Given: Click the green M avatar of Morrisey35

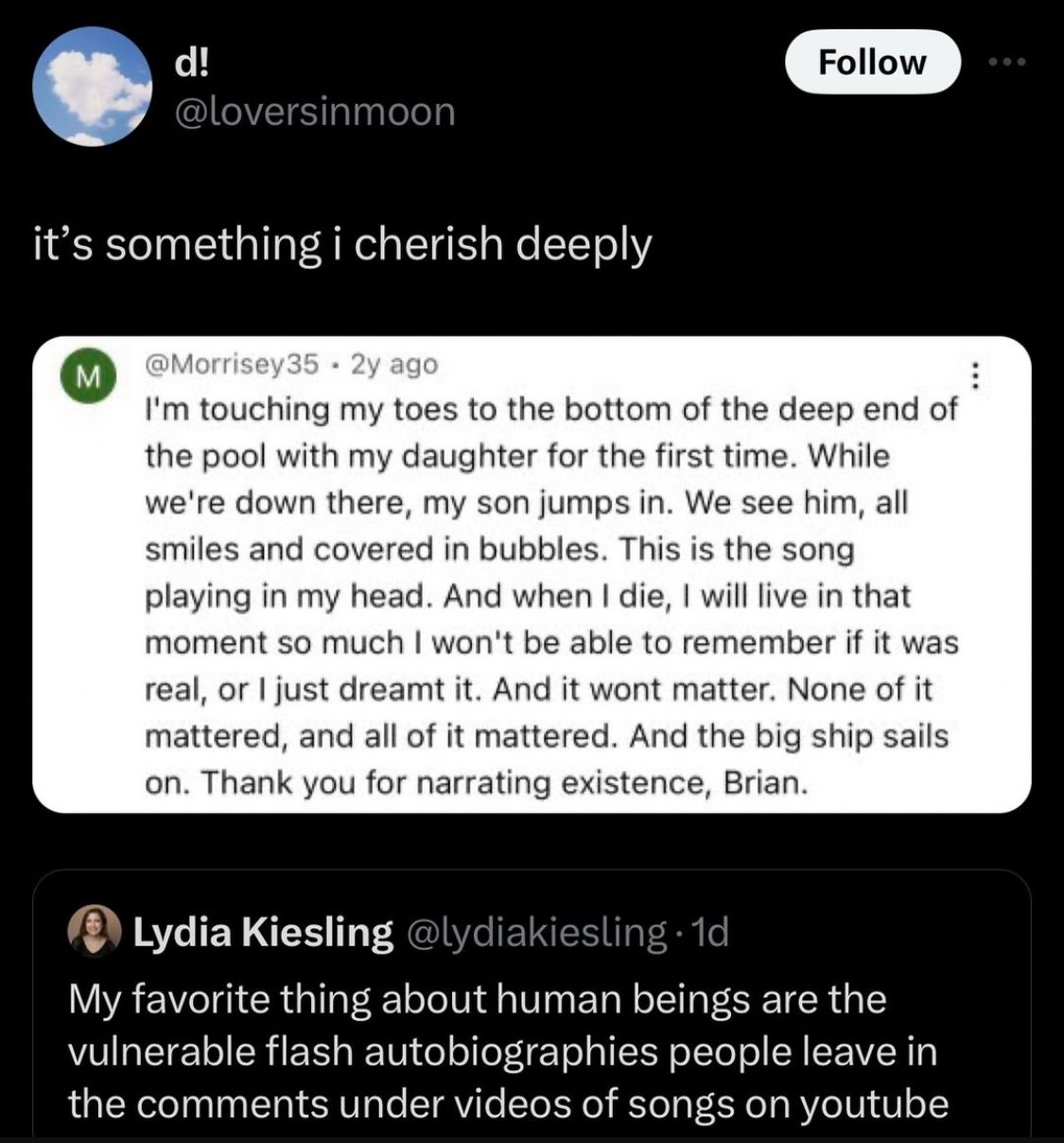Looking at the screenshot, I should tap(88, 378).
